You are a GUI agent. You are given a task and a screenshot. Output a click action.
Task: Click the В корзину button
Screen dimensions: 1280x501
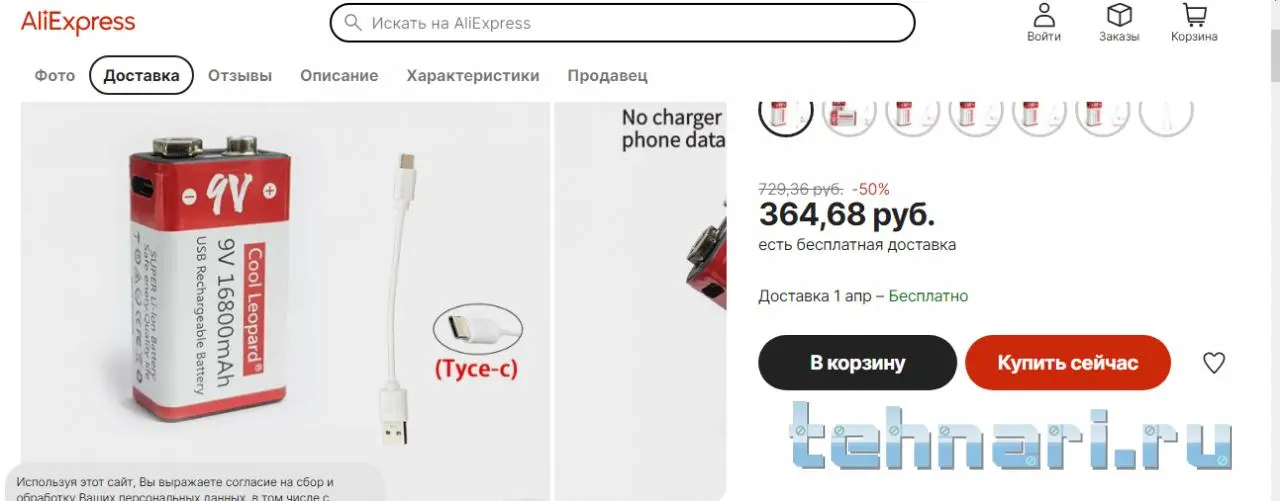click(857, 362)
